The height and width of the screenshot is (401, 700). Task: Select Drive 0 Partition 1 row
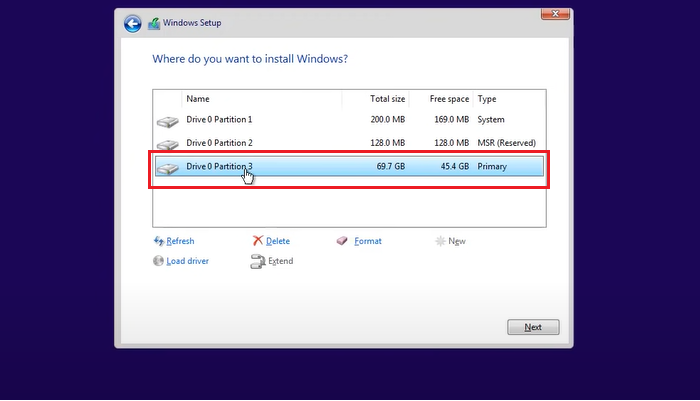click(x=300, y=120)
